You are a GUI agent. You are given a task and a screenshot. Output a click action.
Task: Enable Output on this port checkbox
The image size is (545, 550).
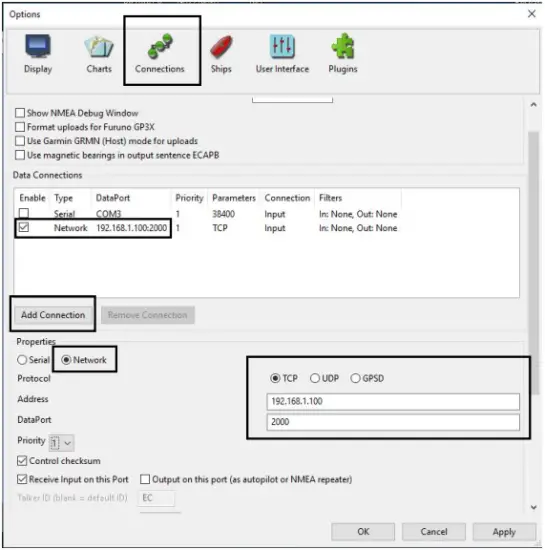tap(145, 479)
